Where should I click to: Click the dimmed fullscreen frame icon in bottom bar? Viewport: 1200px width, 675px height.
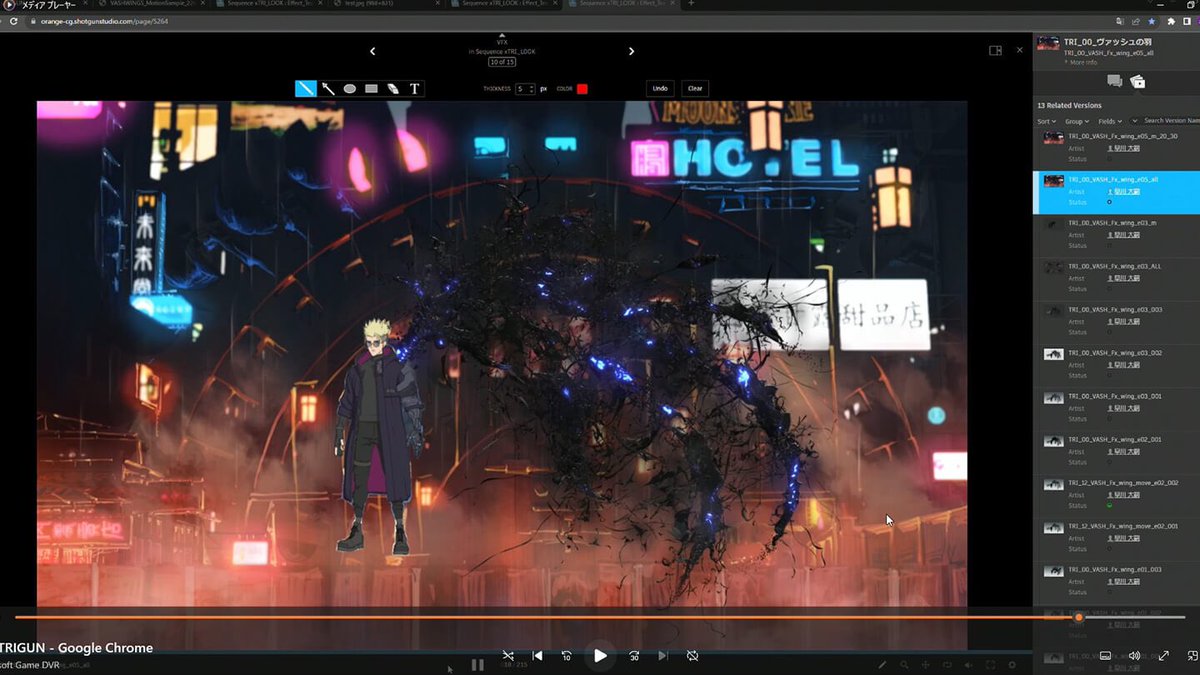tap(991, 665)
